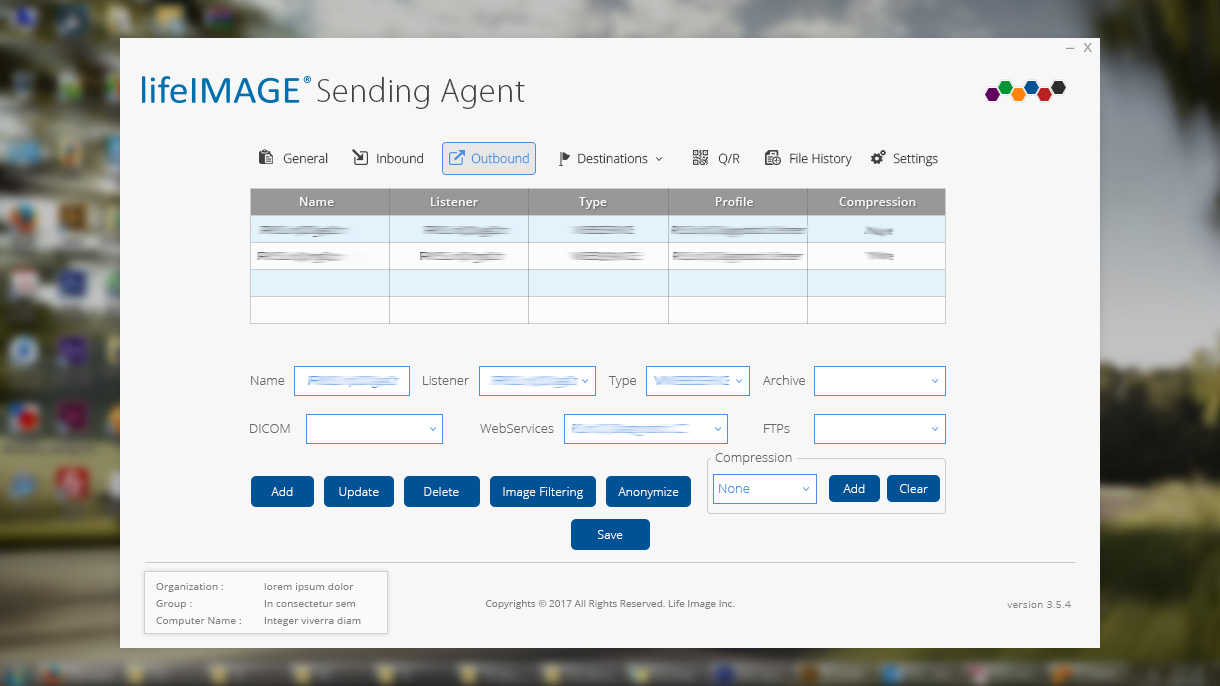Click the Settings gear icon
1220x686 pixels.
[x=878, y=158]
